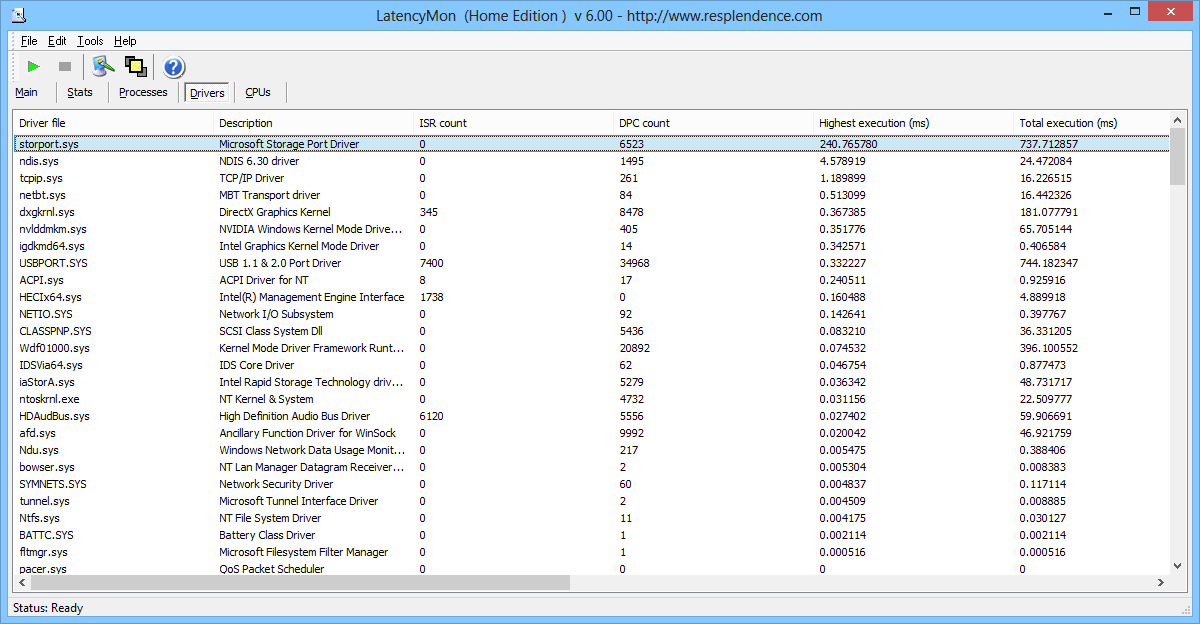Viewport: 1200px width, 624px height.
Task: Click 'Intel(R) Management Engine Interface' description
Action: point(312,297)
